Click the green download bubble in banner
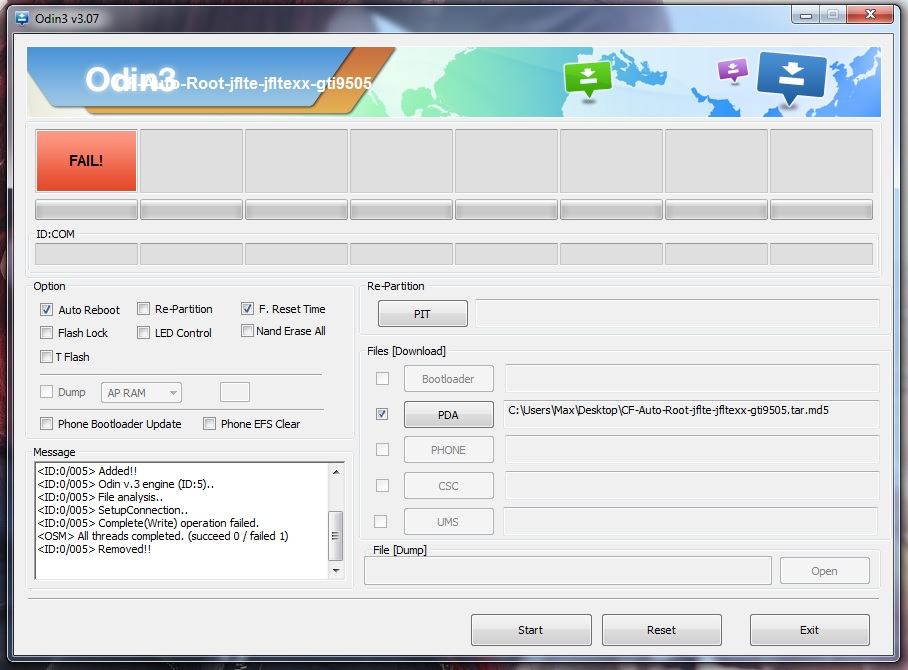908x670 pixels. 588,79
